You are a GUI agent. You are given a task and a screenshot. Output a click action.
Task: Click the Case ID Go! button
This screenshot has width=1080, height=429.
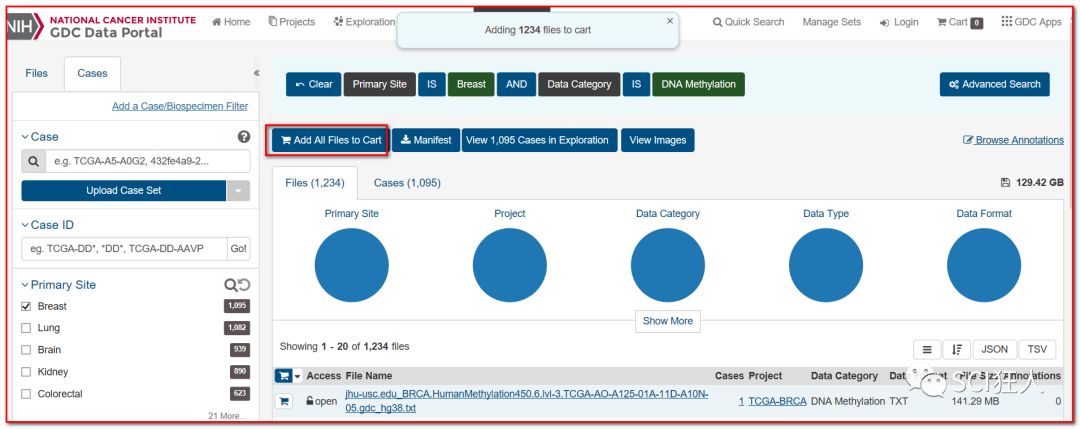[x=239, y=249]
